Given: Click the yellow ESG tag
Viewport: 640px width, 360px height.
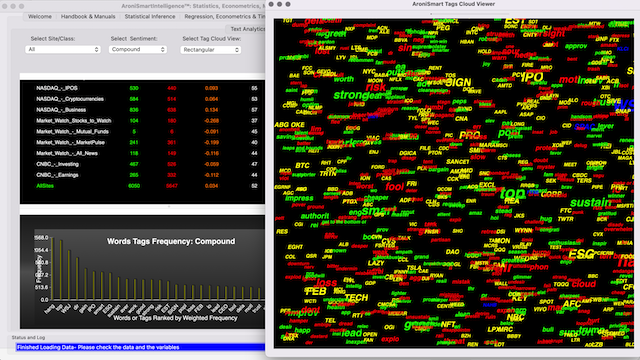Looking at the screenshot, I should (x=581, y=255).
